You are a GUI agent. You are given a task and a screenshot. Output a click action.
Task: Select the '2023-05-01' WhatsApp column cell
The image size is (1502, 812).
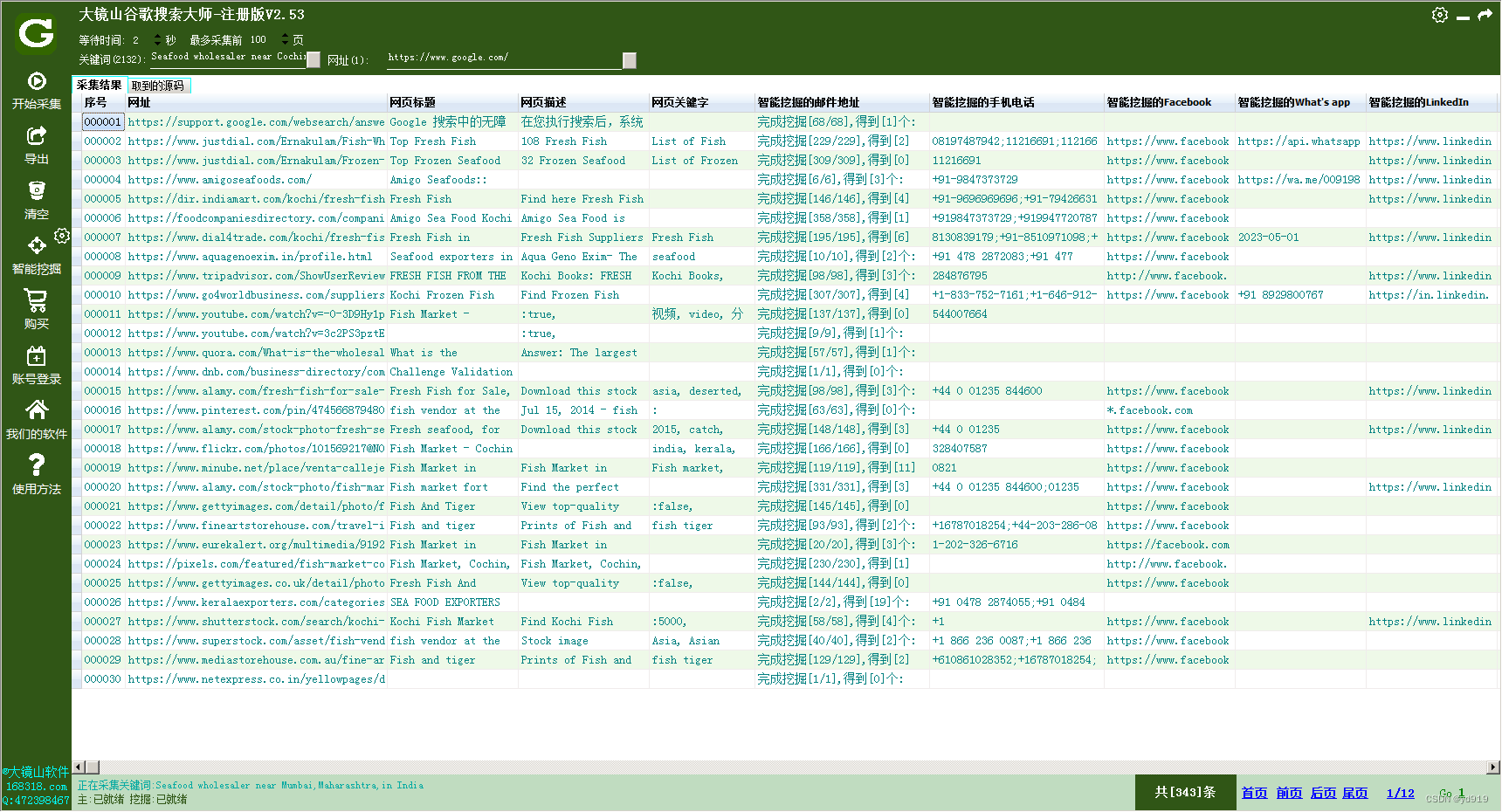click(1300, 237)
